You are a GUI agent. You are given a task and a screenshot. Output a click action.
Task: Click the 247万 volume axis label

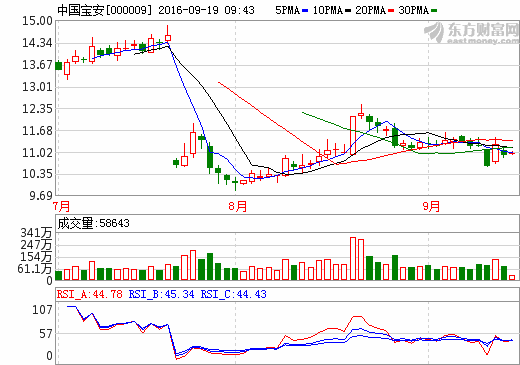point(36,245)
